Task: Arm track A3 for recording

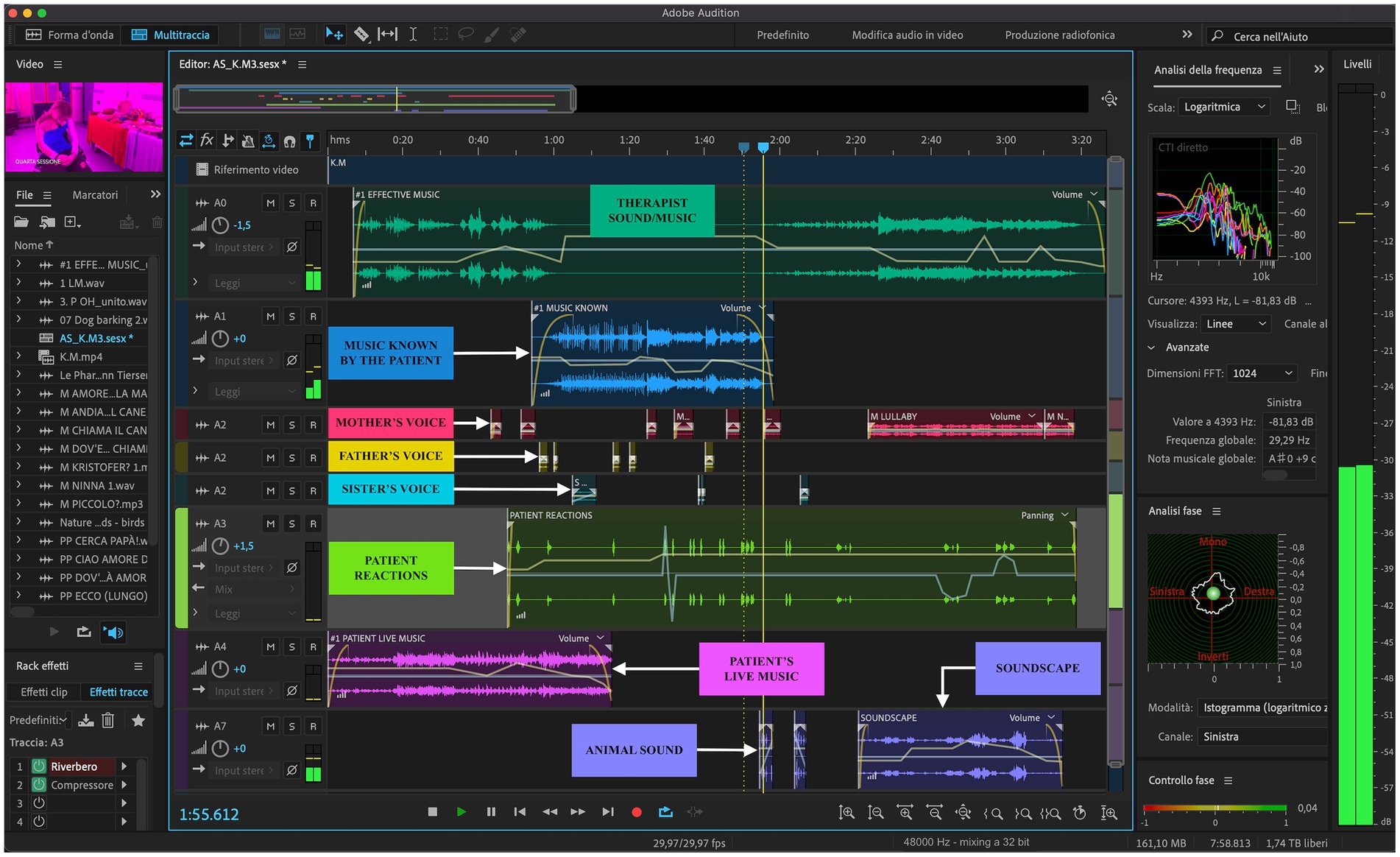Action: pyautogui.click(x=313, y=523)
